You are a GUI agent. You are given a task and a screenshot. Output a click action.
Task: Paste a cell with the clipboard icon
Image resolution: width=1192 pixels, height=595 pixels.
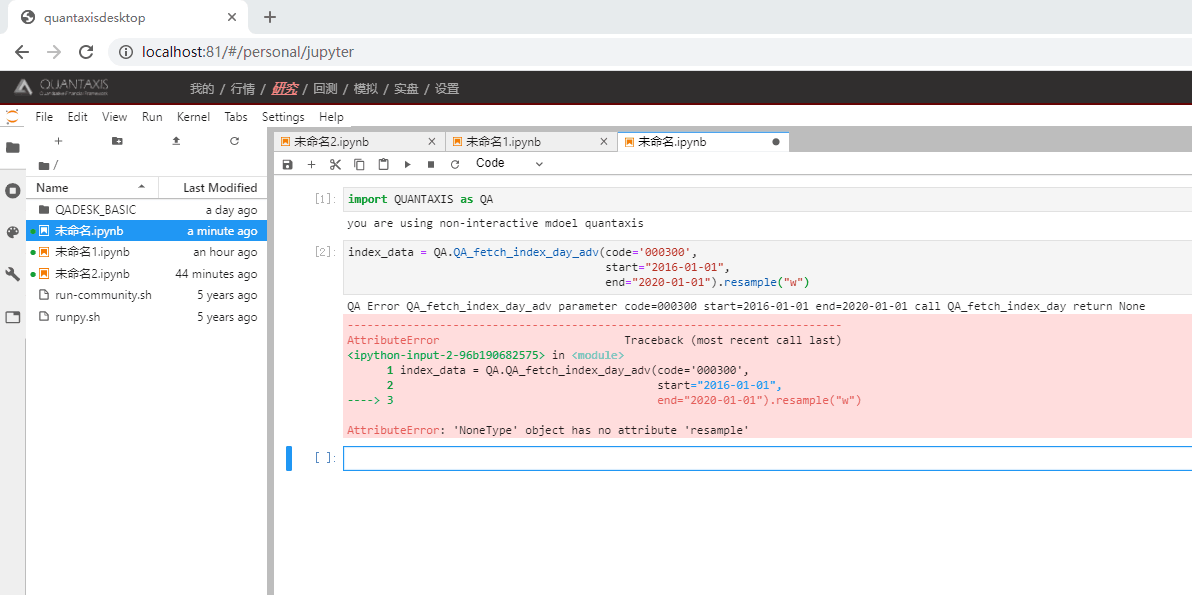[x=383, y=163]
